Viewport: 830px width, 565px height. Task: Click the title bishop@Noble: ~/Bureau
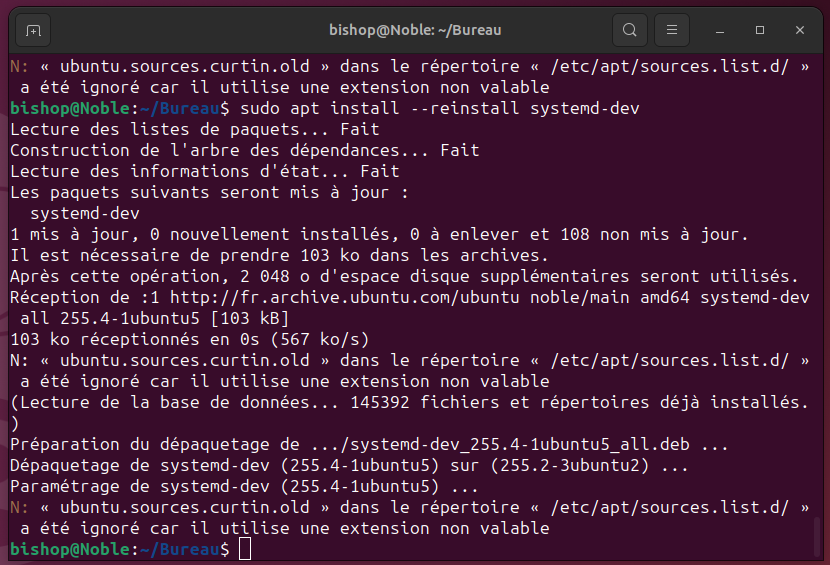415,30
